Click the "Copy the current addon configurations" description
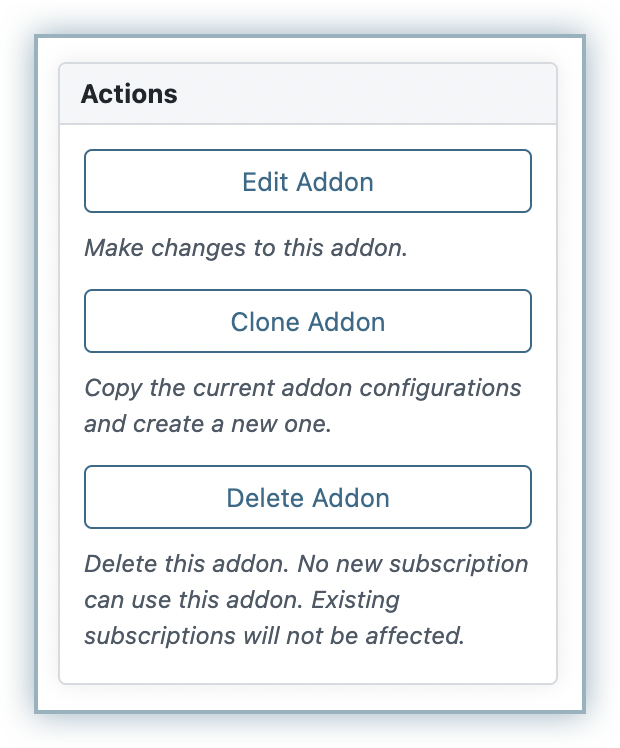620x748 pixels. click(302, 388)
